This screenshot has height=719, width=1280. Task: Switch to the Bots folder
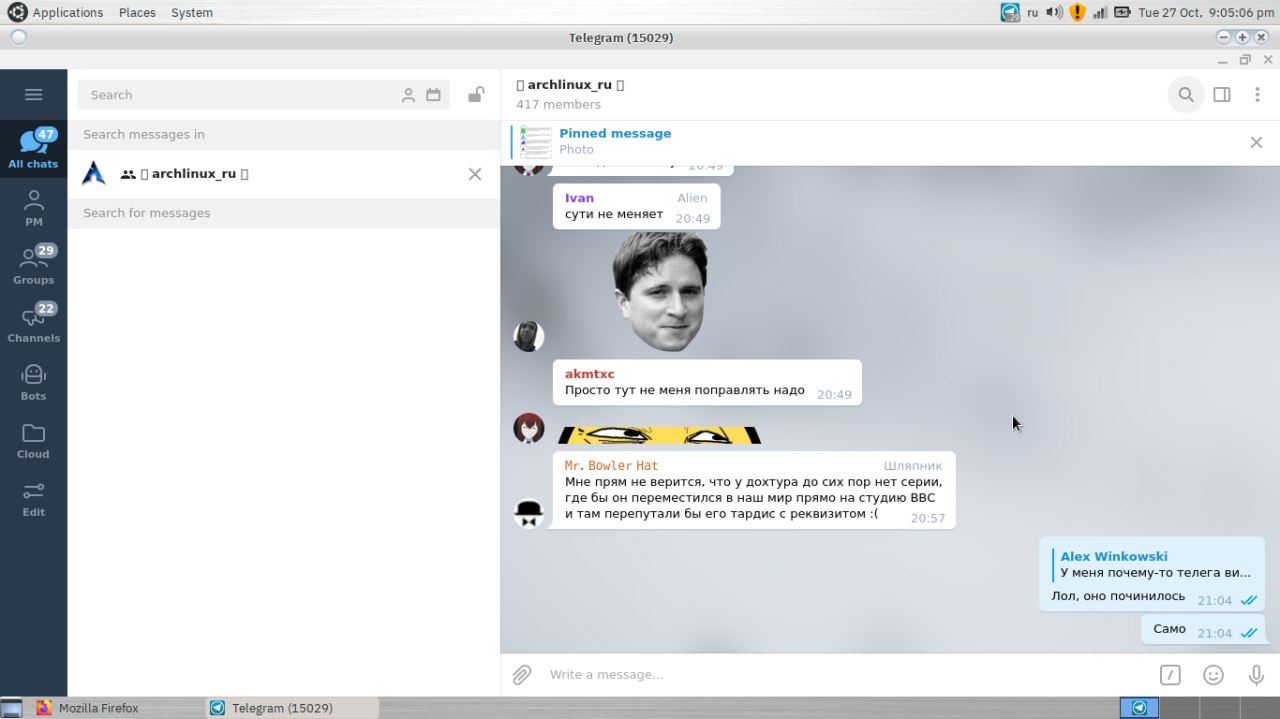click(x=33, y=381)
